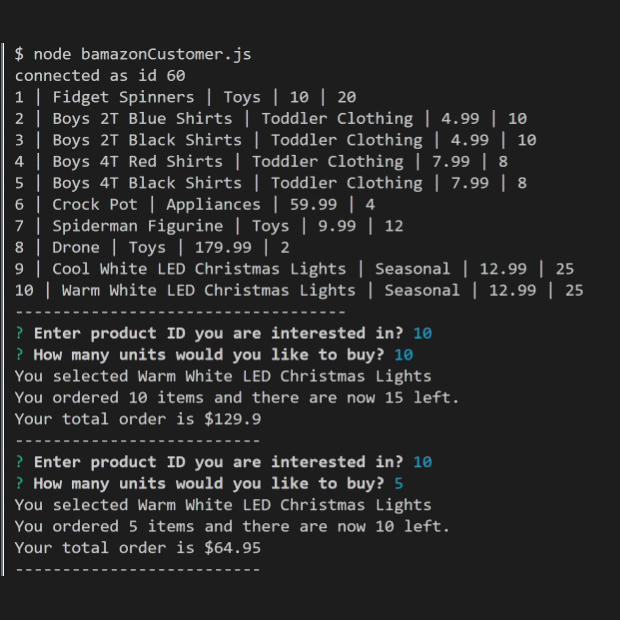This screenshot has height=620, width=620.
Task: Click the Boys 2T Black Shirts row
Action: point(276,140)
